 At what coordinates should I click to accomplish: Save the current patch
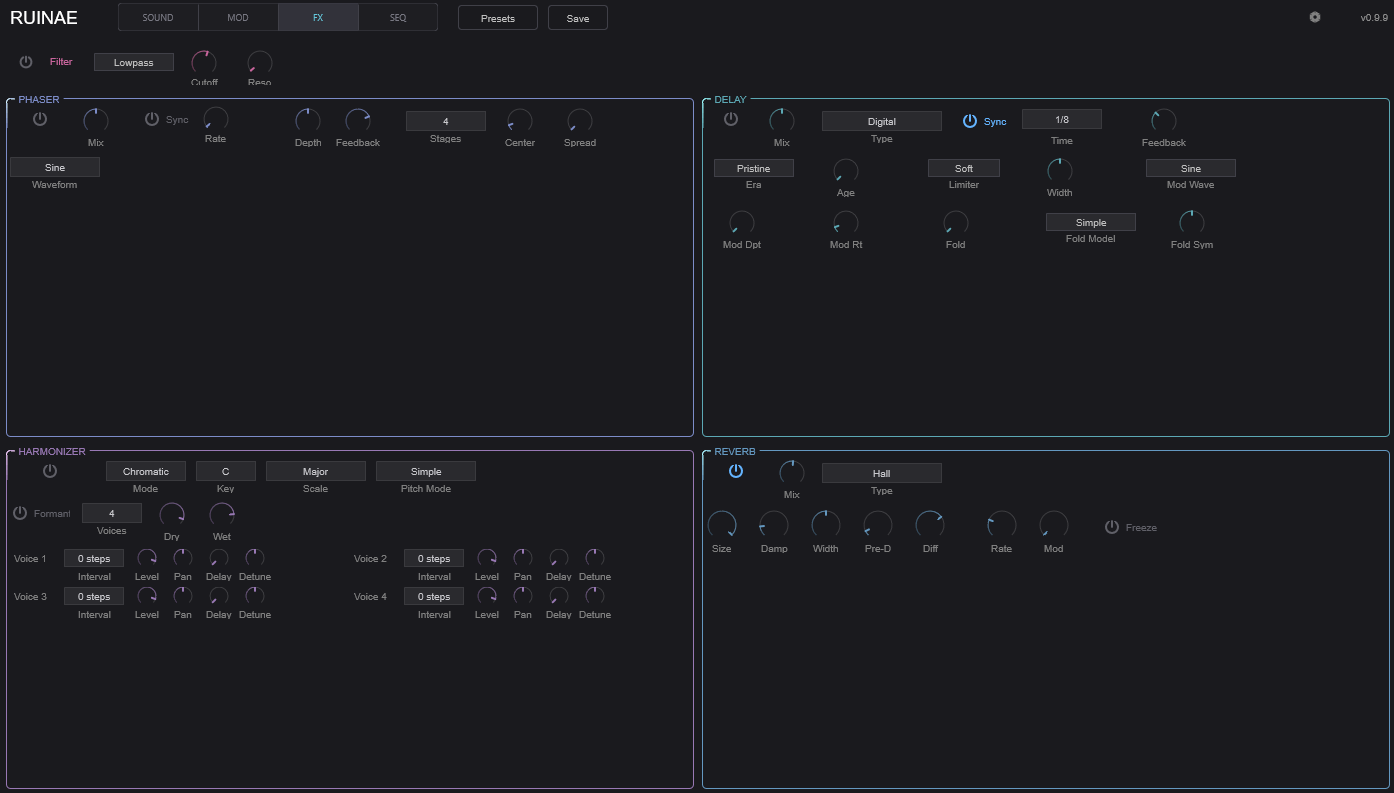coord(577,17)
